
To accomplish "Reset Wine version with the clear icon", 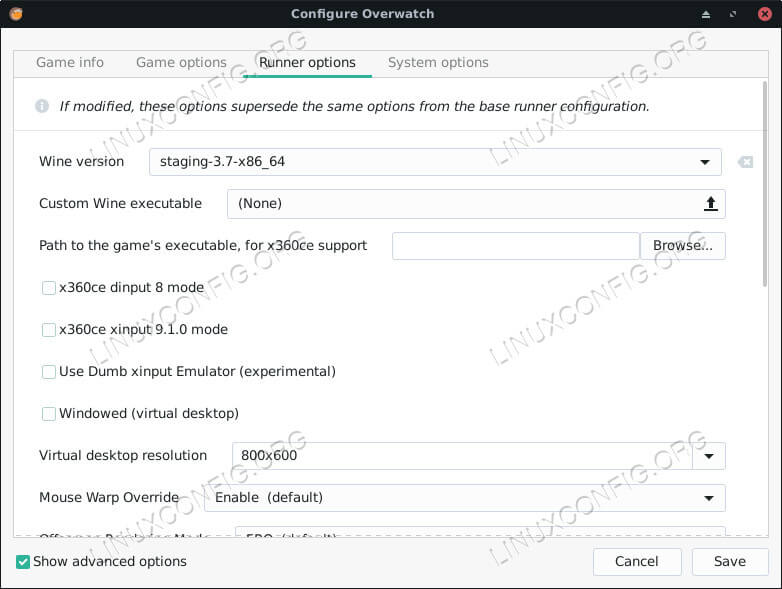I will point(745,162).
